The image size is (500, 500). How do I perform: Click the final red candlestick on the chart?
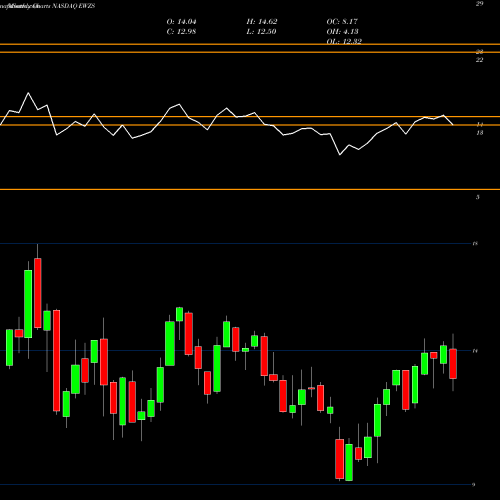(x=453, y=364)
